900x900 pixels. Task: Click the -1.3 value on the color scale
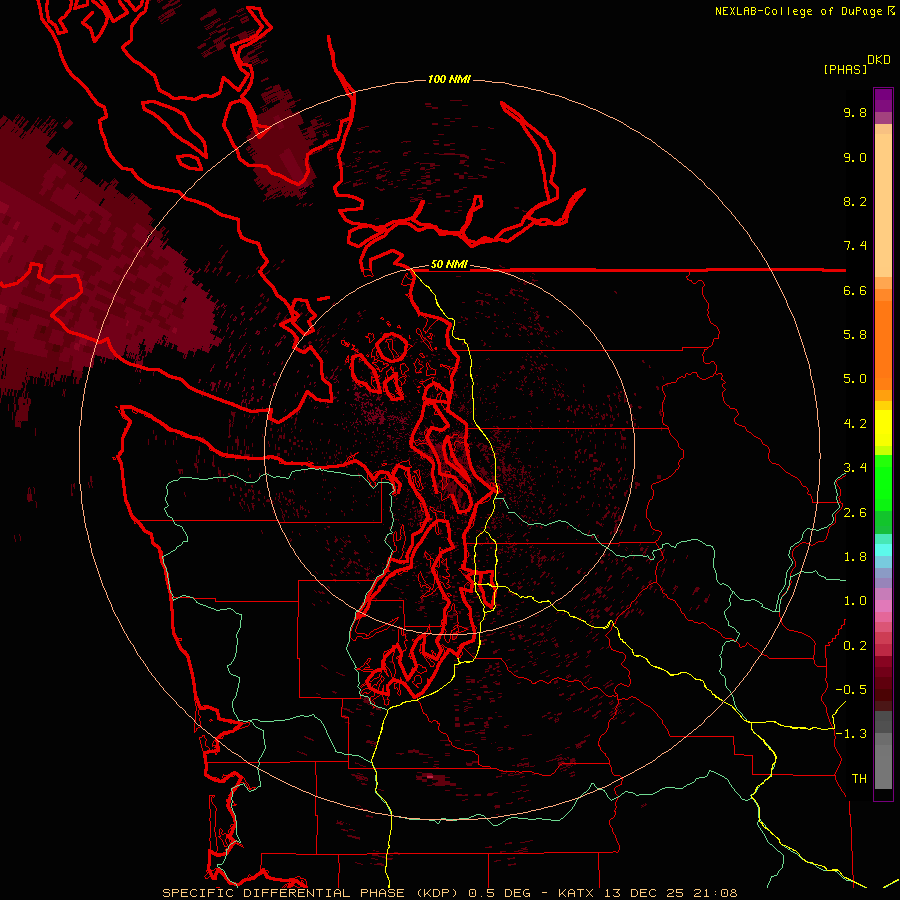851,734
